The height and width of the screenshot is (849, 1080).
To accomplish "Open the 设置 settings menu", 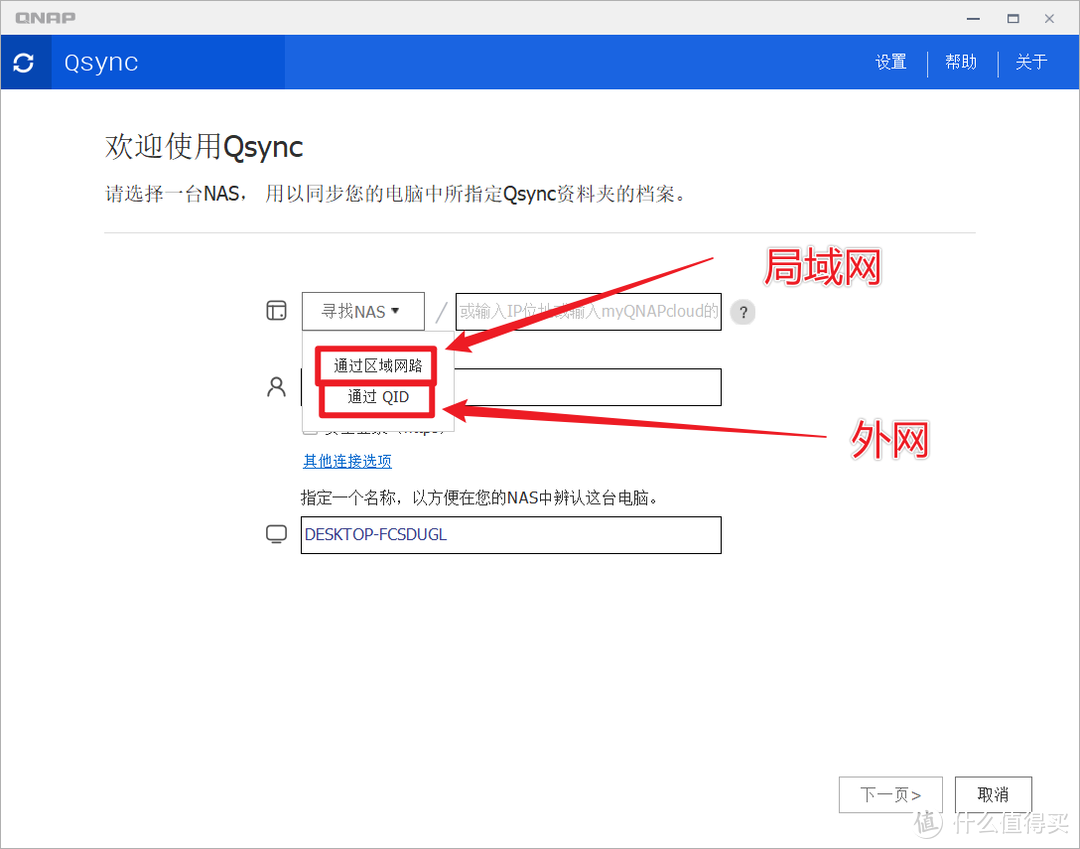I will pyautogui.click(x=891, y=62).
